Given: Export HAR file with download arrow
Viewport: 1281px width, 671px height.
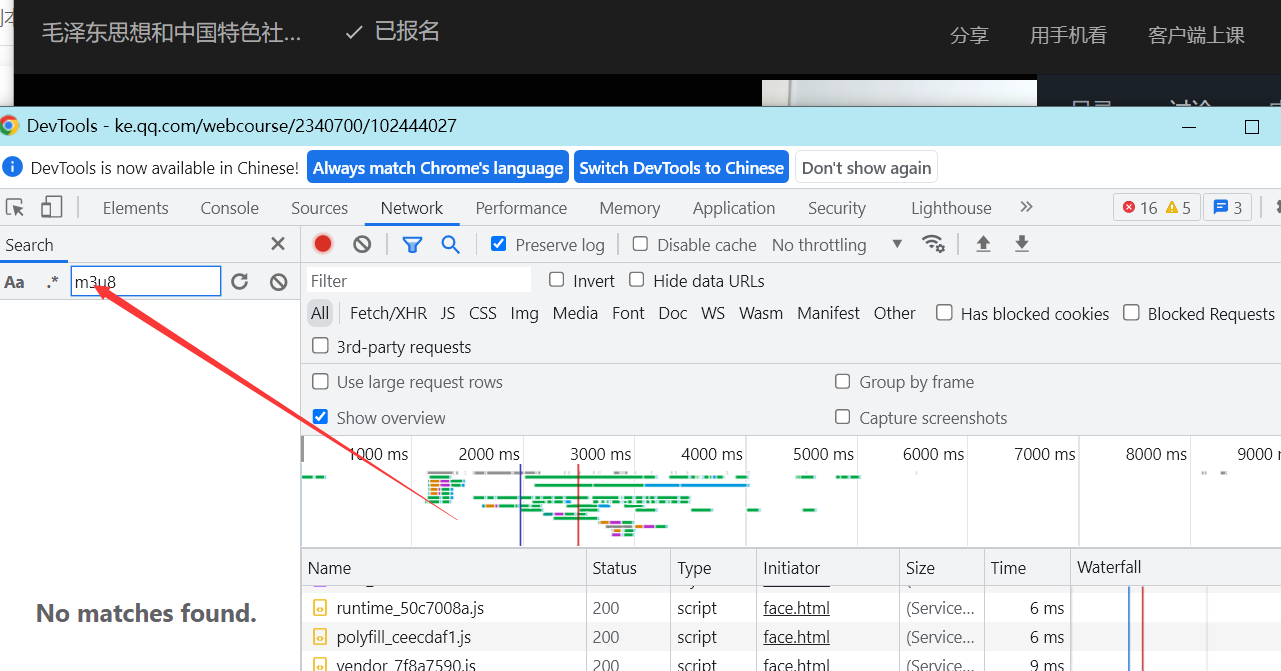Looking at the screenshot, I should pos(1021,244).
